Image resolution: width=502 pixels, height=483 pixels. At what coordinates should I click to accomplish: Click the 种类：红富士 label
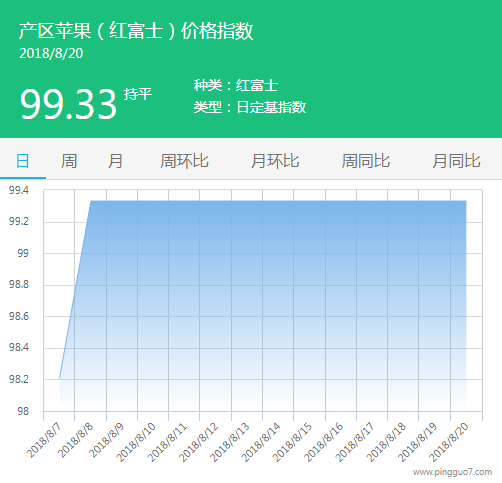pos(236,85)
